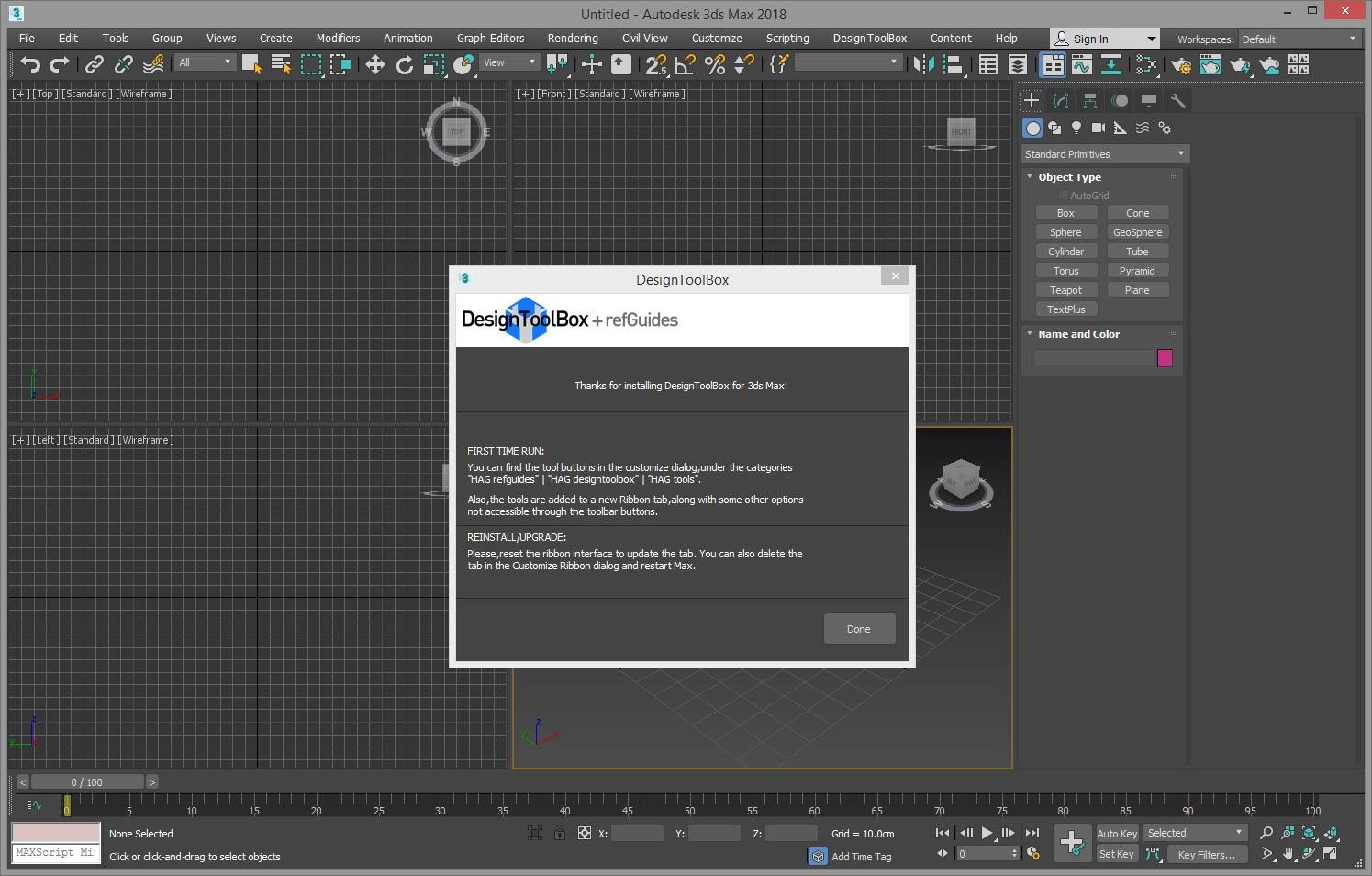The height and width of the screenshot is (876, 1372).
Task: Toggle the 2.5D Snaps button
Action: tap(655, 64)
